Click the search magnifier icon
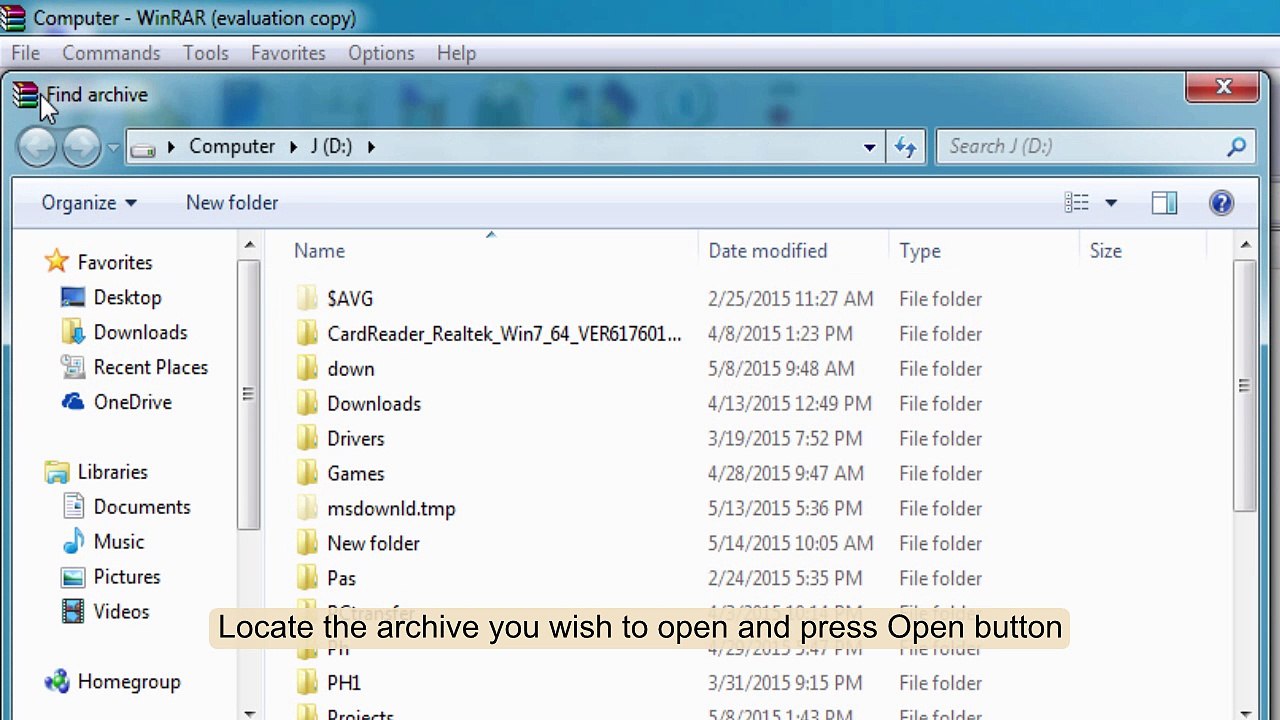Screen dimensions: 1280x720 pos(1237,147)
